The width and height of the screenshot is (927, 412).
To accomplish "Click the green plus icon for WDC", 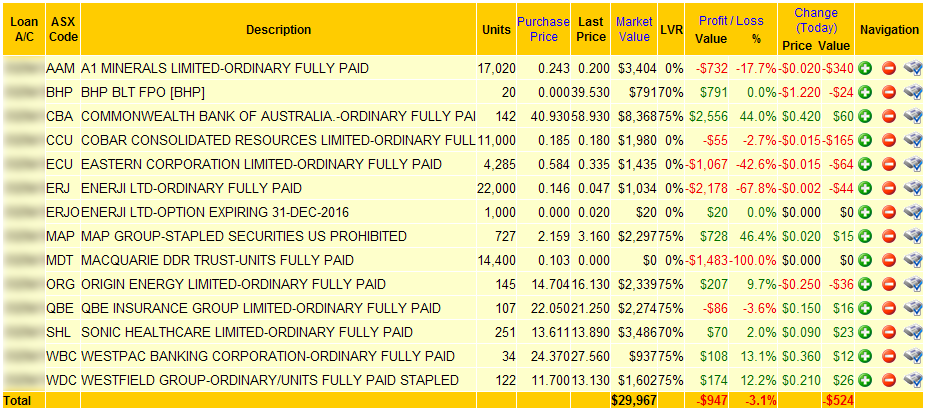I will [866, 379].
